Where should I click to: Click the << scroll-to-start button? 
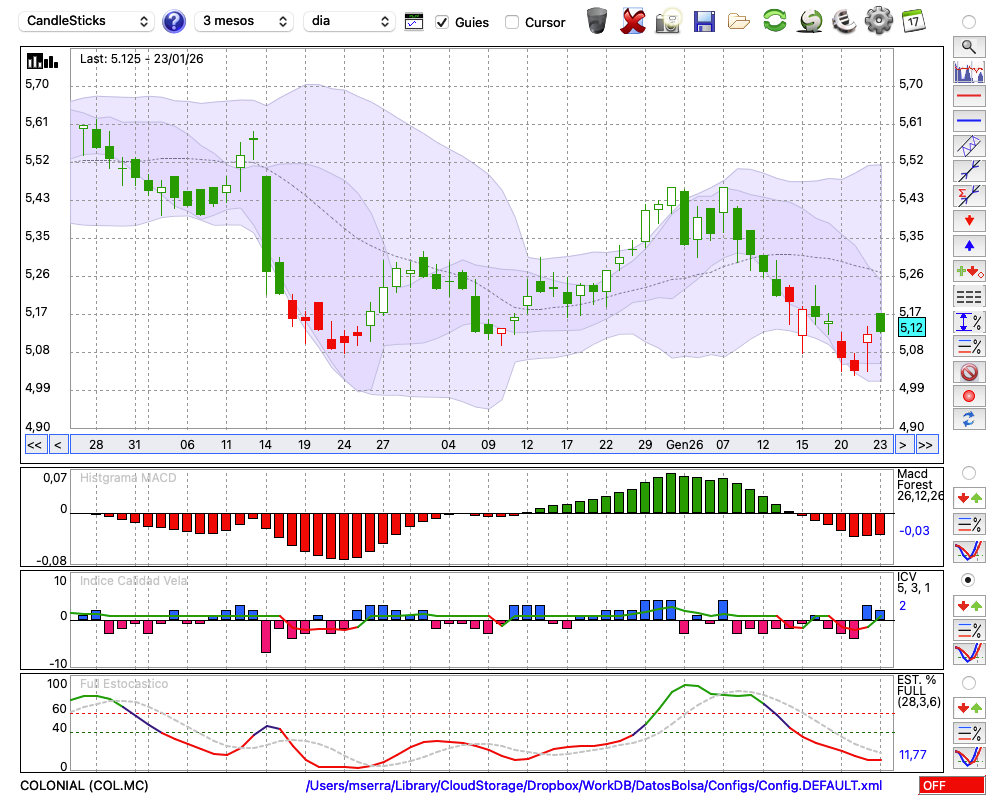pyautogui.click(x=34, y=445)
